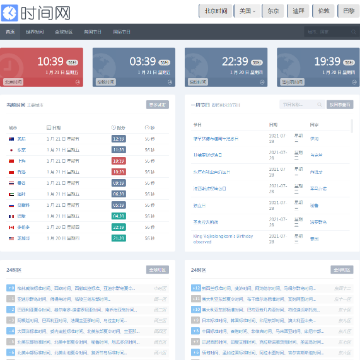Open the 19:39 time card
The width and height of the screenshot is (360, 360).
click(318, 67)
